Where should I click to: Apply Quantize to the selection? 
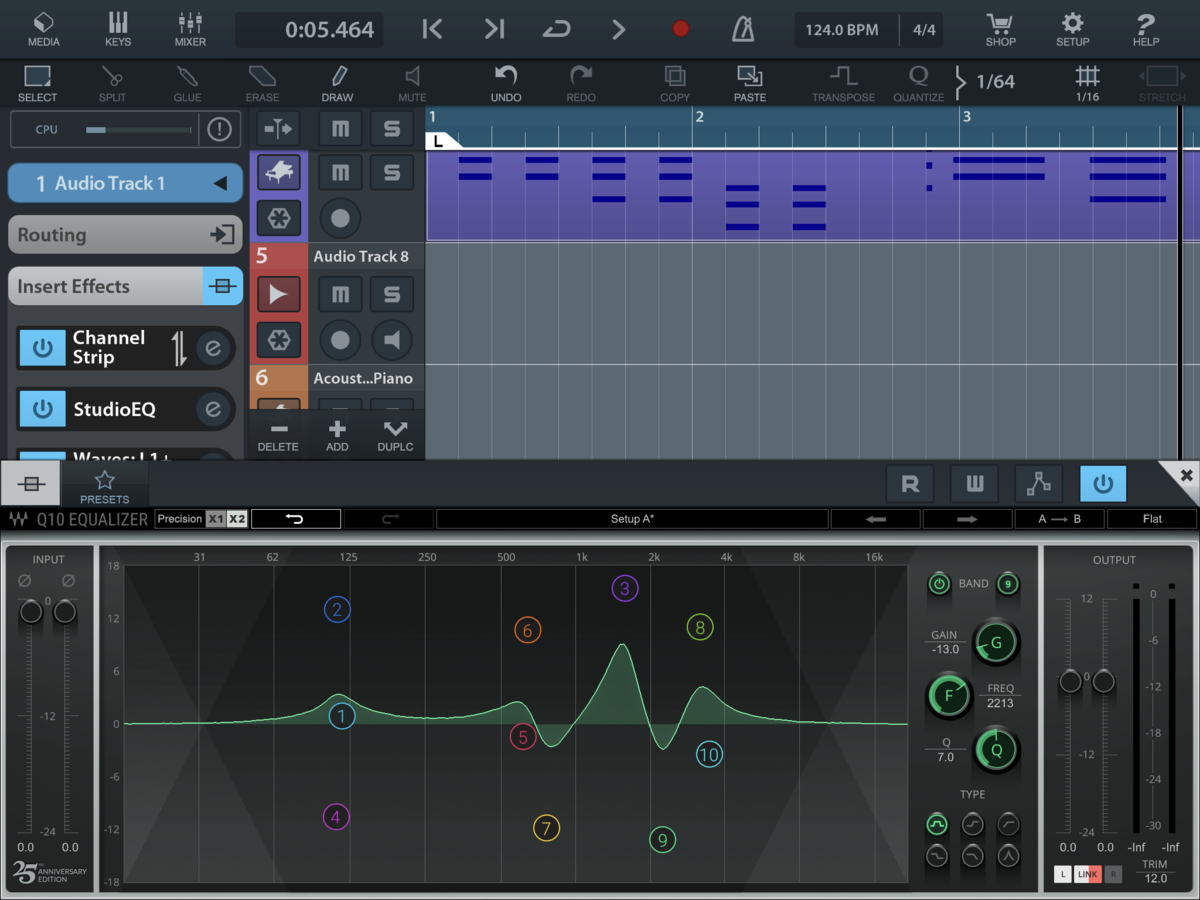[x=918, y=83]
